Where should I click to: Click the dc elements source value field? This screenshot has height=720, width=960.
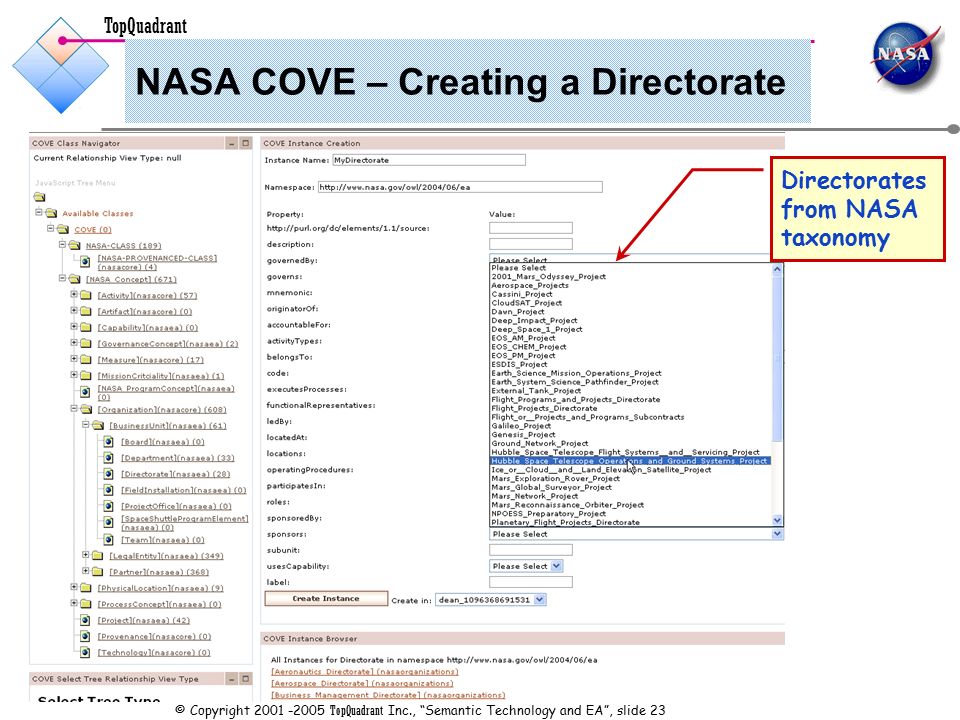pyautogui.click(x=531, y=228)
